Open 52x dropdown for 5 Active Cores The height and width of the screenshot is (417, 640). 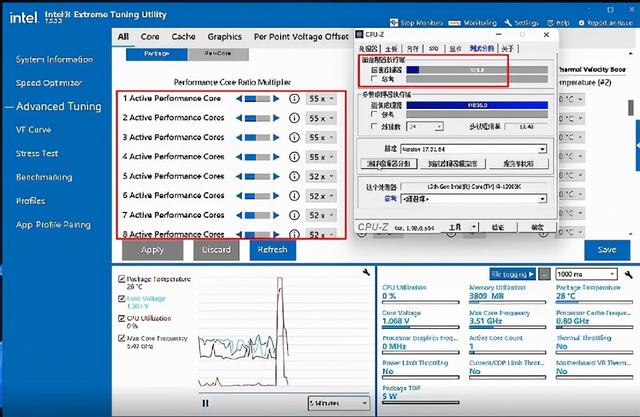coord(321,176)
